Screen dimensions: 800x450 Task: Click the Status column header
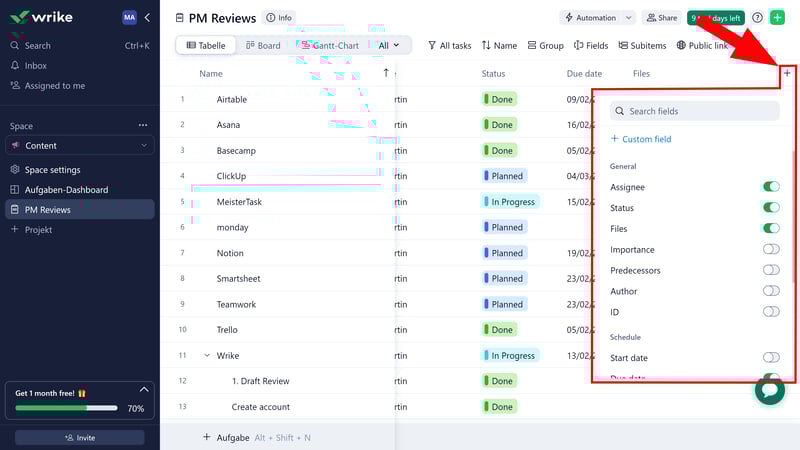(x=493, y=73)
